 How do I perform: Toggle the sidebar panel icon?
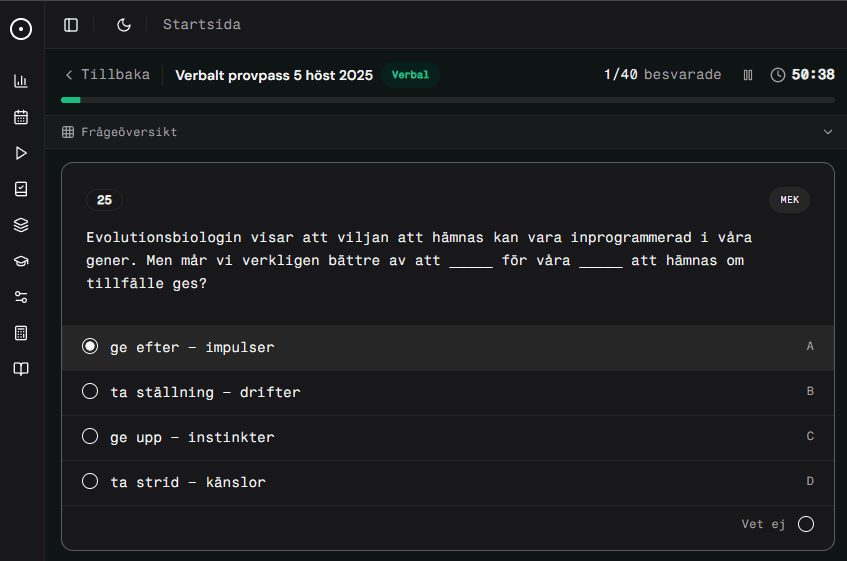71,25
